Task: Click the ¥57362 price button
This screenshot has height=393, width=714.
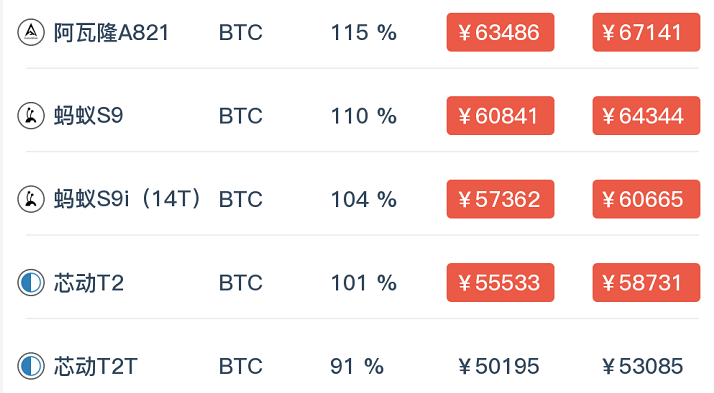Action: [500, 199]
